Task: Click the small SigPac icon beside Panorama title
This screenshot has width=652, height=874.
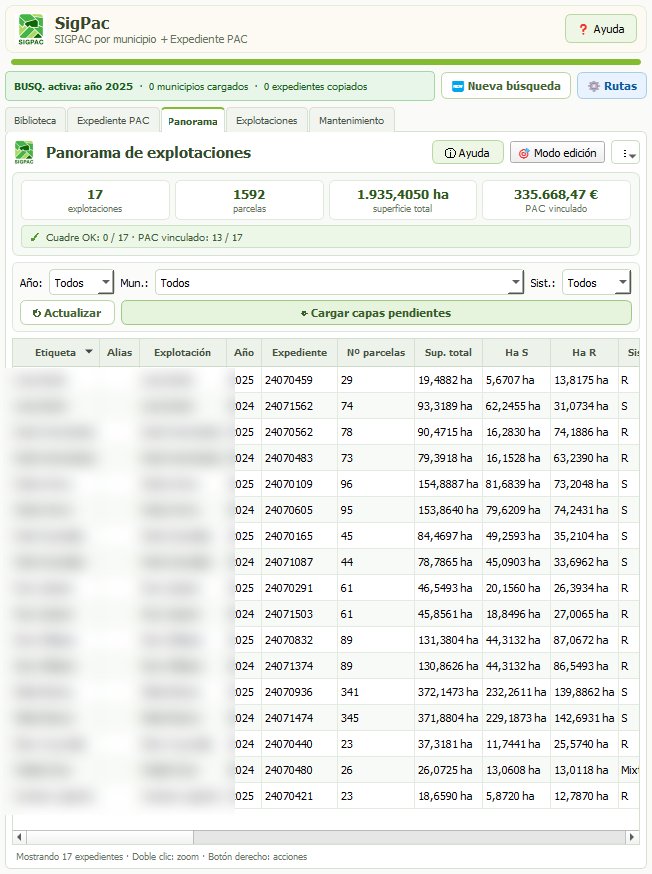Action: tap(24, 153)
